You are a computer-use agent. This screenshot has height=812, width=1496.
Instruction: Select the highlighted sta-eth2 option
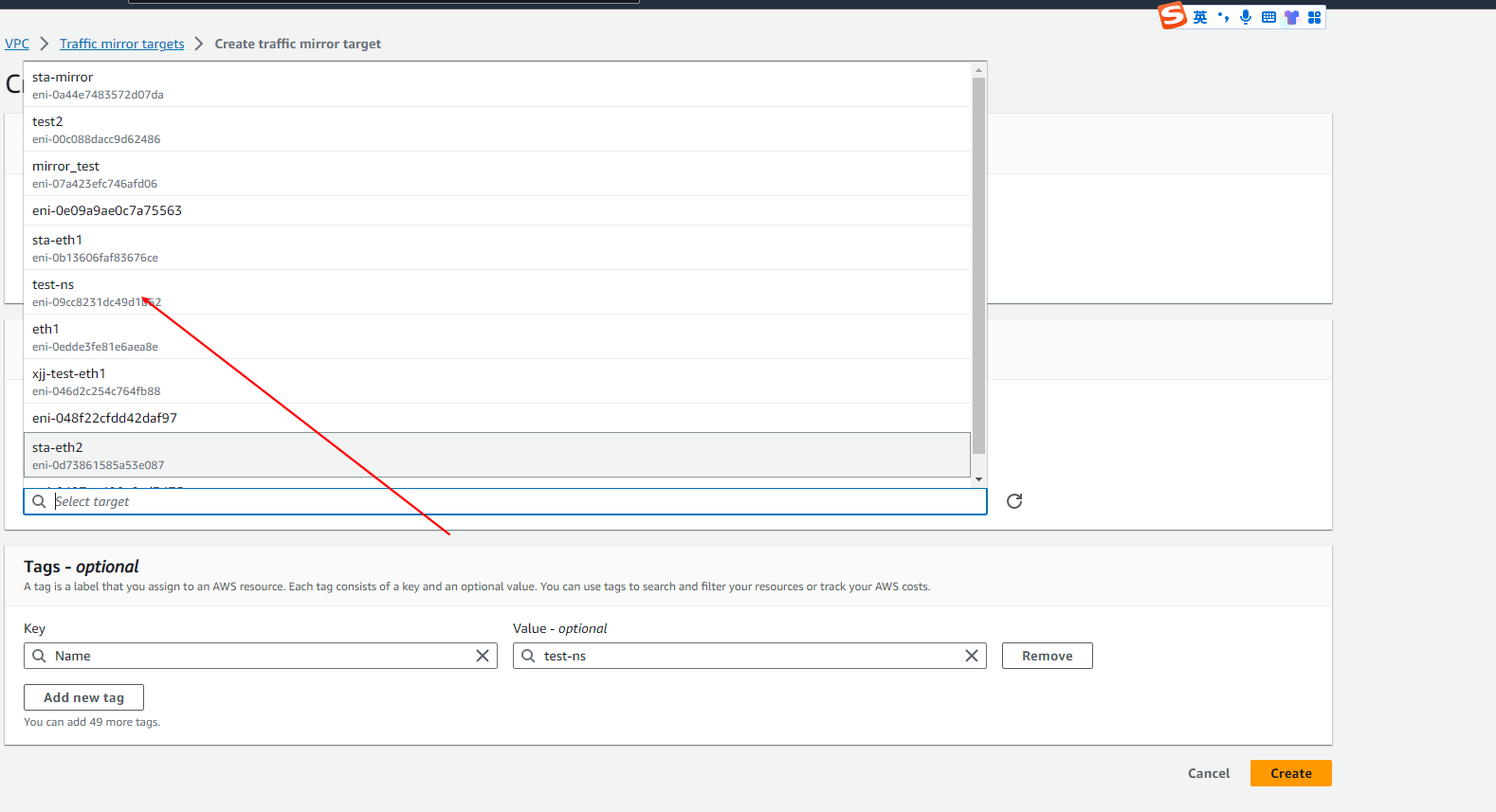[497, 455]
